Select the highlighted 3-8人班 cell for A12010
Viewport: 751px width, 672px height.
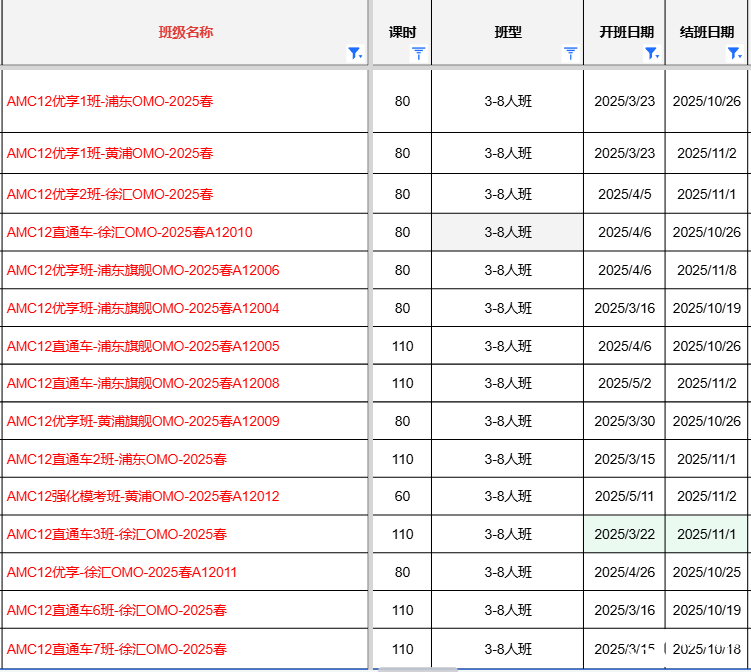[x=508, y=232]
